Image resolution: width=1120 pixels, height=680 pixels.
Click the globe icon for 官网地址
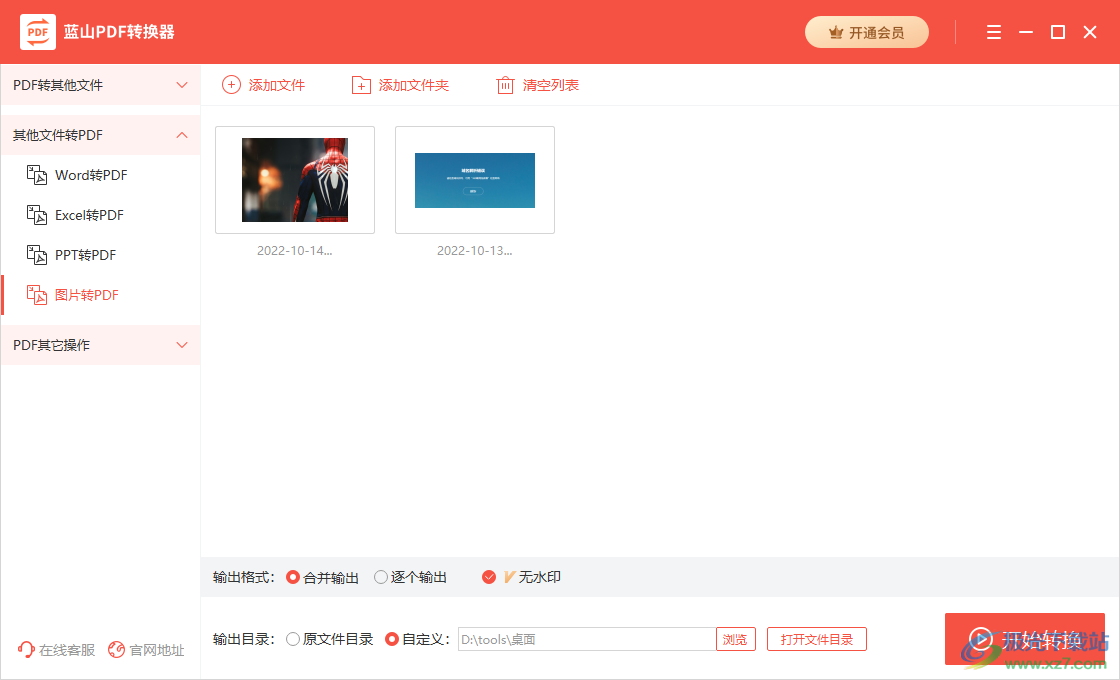[116, 649]
